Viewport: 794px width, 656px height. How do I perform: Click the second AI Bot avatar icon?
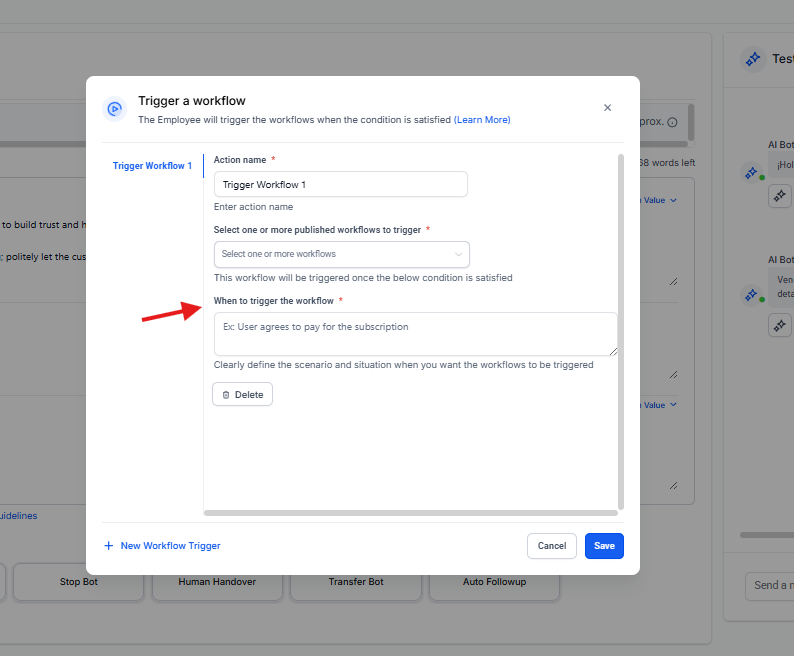[x=751, y=294]
